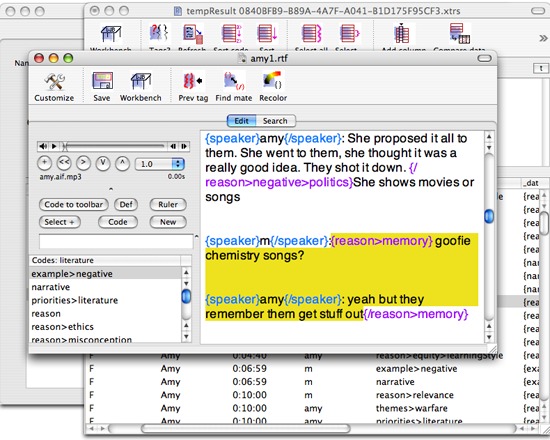Jump to previous tag with Prev tag
This screenshot has width=550, height=440.
pyautogui.click(x=193, y=81)
